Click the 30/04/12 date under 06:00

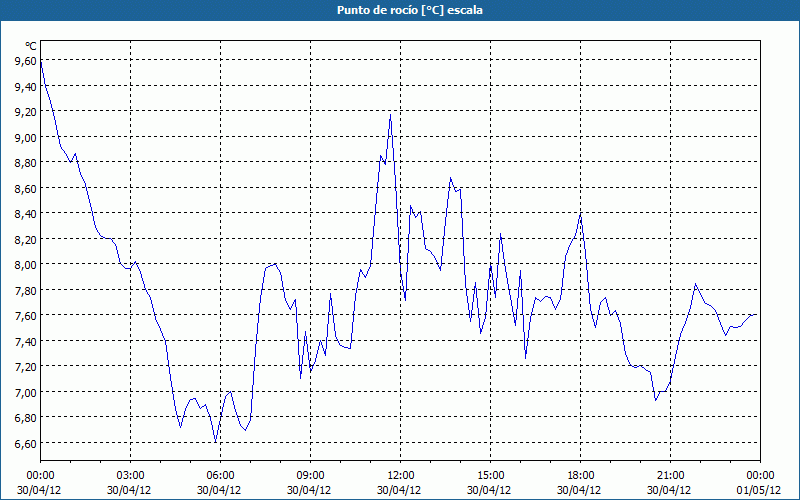click(x=219, y=490)
